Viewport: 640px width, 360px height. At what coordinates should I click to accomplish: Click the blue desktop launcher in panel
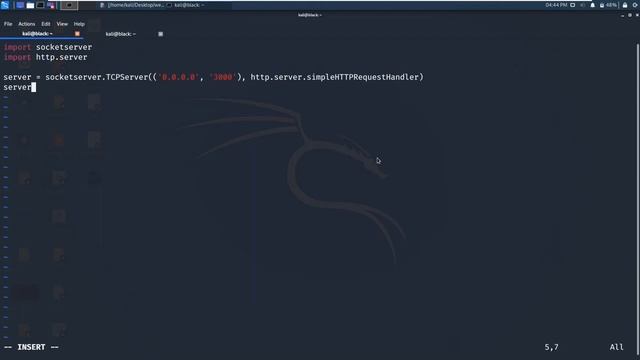[x=20, y=5]
